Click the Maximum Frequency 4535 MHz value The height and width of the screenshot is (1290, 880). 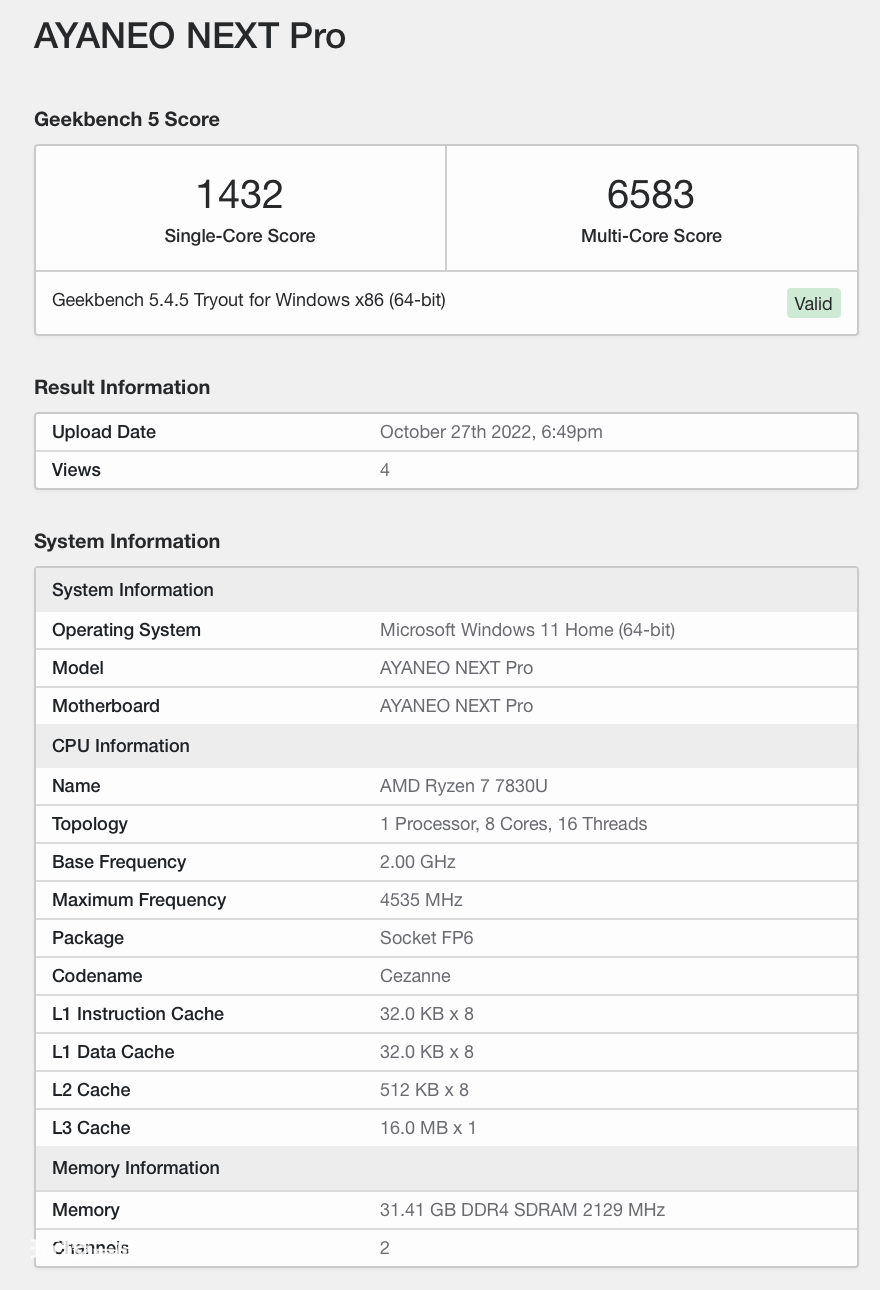421,900
